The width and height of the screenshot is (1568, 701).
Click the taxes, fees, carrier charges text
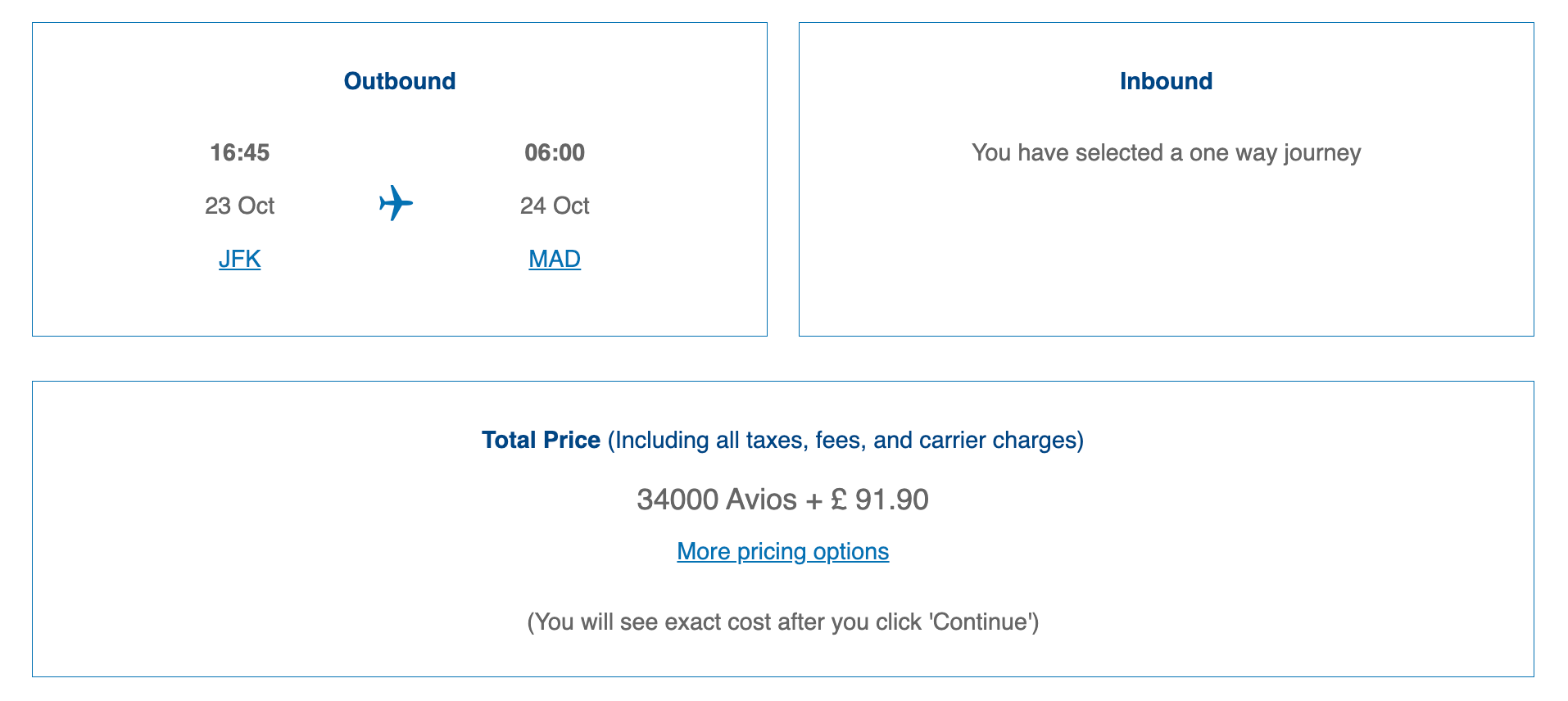pos(845,440)
